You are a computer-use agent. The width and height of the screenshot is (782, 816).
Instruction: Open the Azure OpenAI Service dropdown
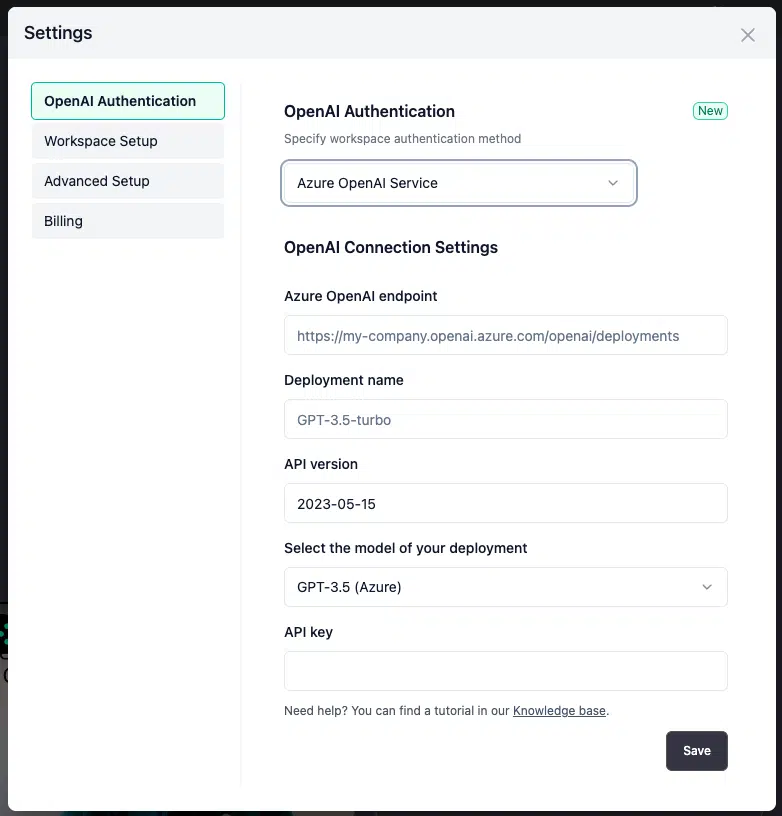pos(459,183)
